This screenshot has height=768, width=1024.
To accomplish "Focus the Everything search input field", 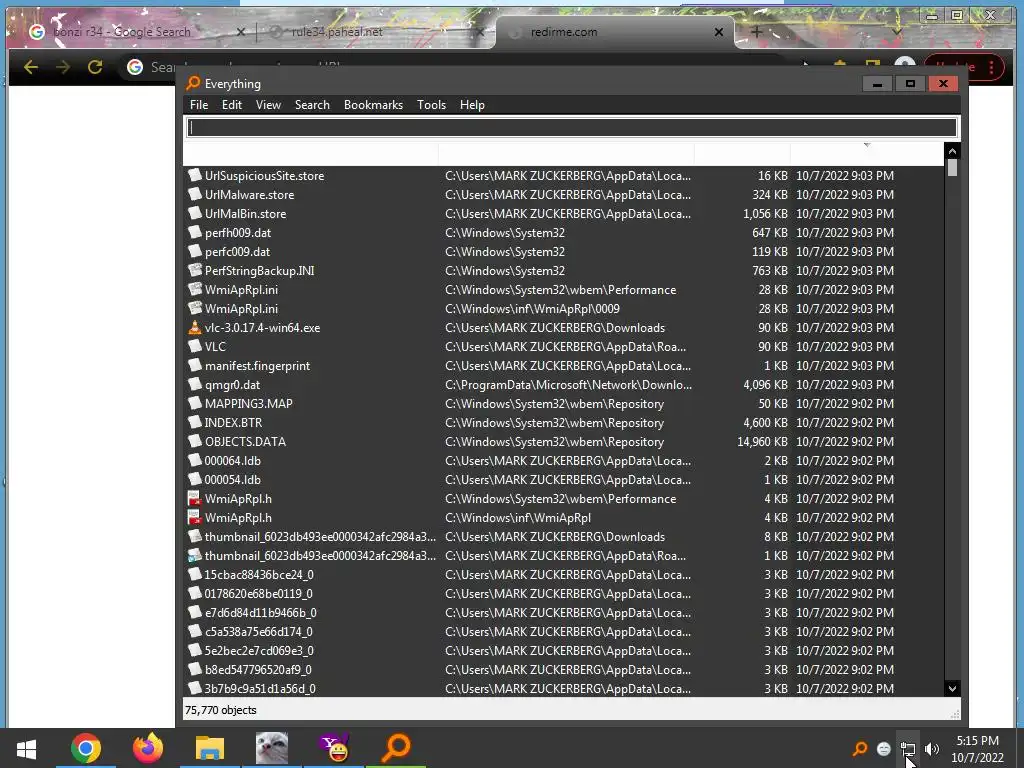I will click(x=572, y=127).
